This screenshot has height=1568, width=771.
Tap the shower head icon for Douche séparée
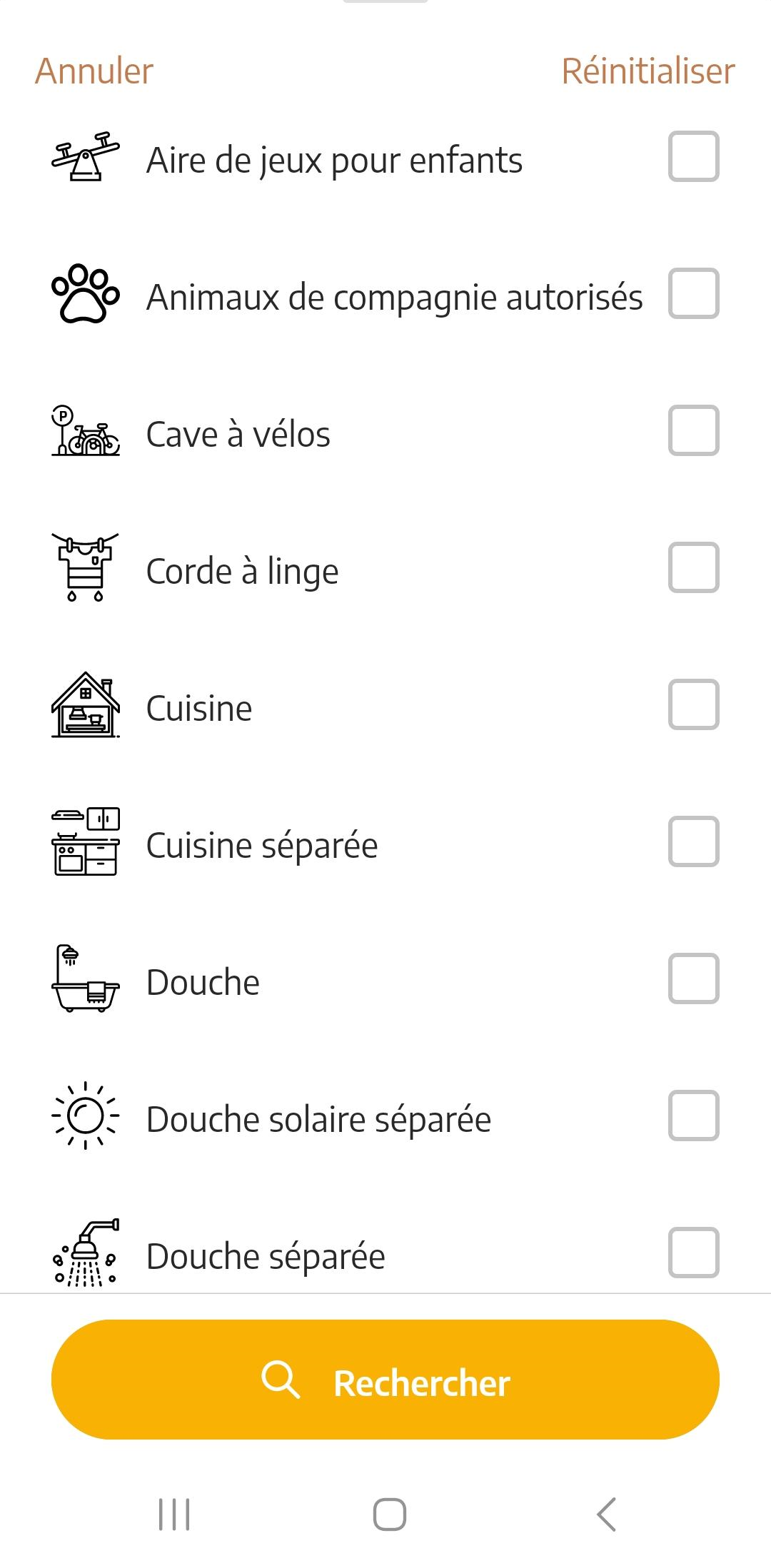[x=86, y=1253]
